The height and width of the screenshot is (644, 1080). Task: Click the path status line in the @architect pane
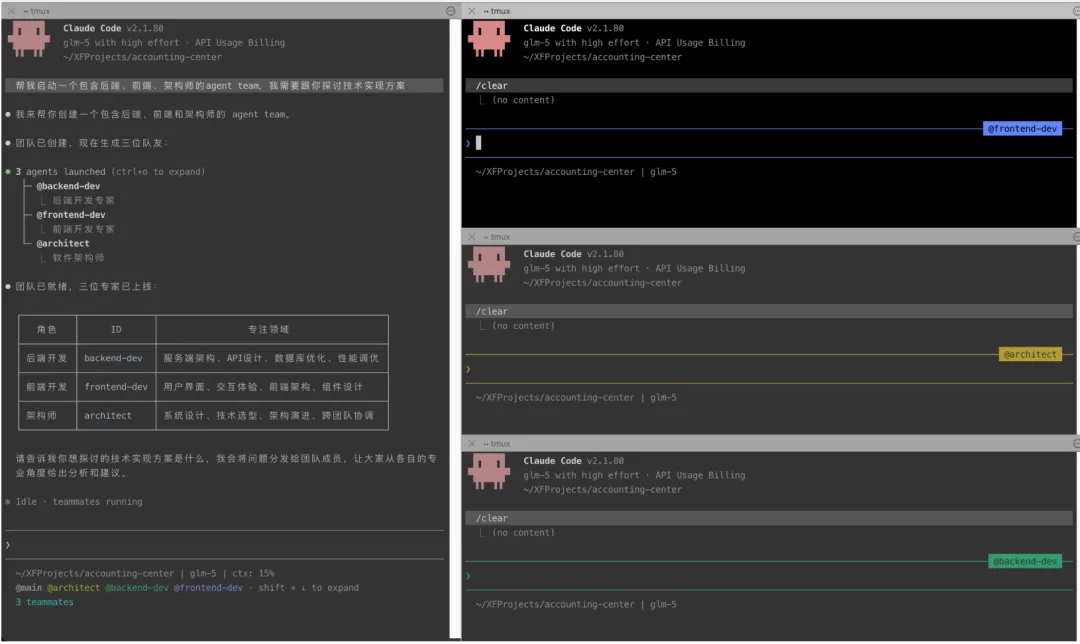point(576,397)
